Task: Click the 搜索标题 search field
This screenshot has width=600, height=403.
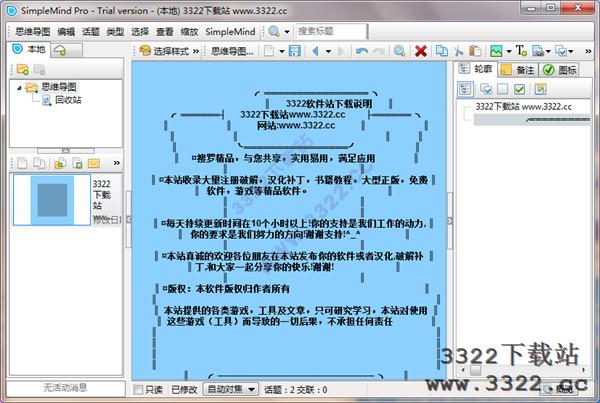Action: coord(331,31)
